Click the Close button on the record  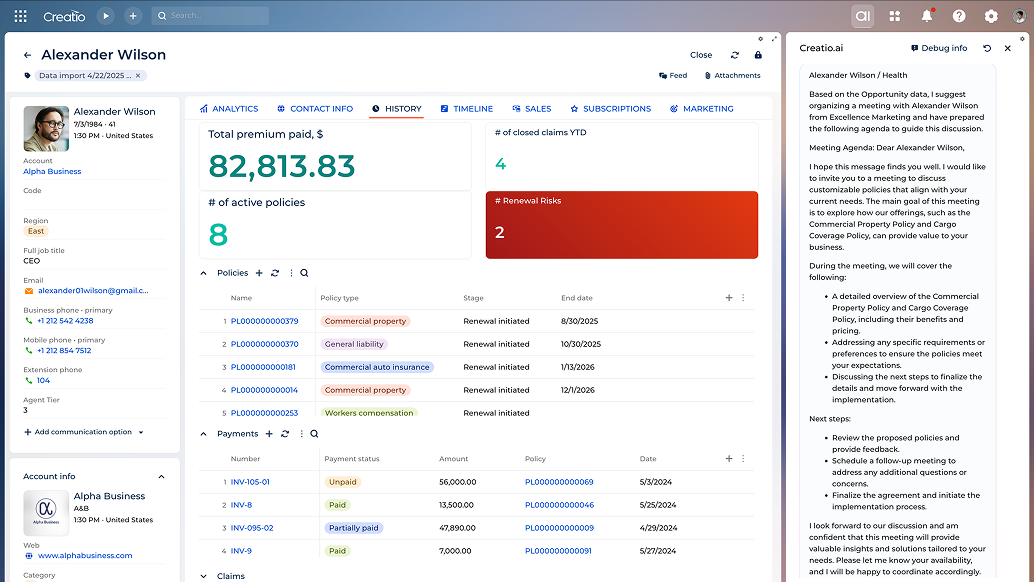click(x=701, y=55)
